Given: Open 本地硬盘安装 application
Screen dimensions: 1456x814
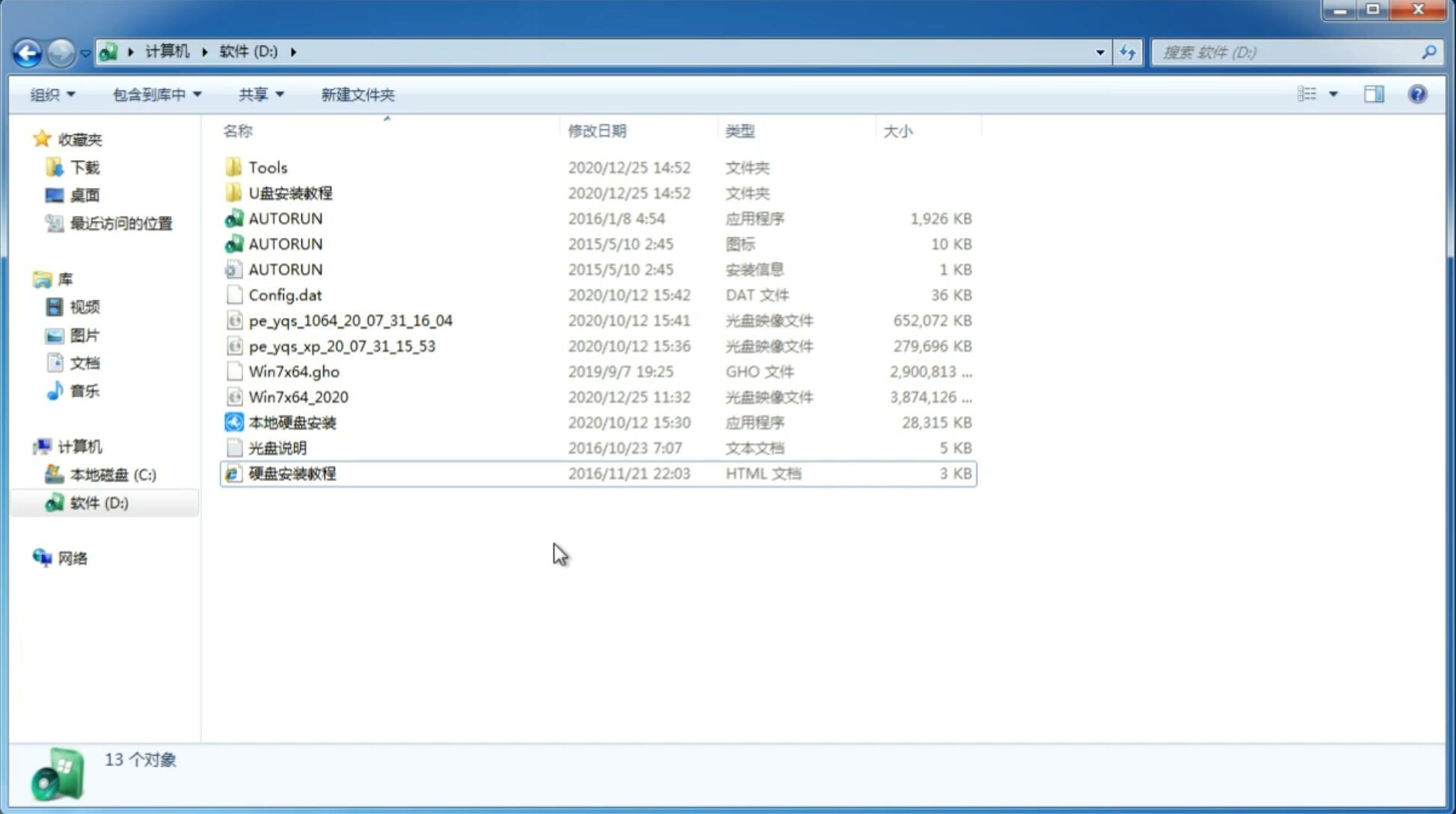Looking at the screenshot, I should (292, 422).
